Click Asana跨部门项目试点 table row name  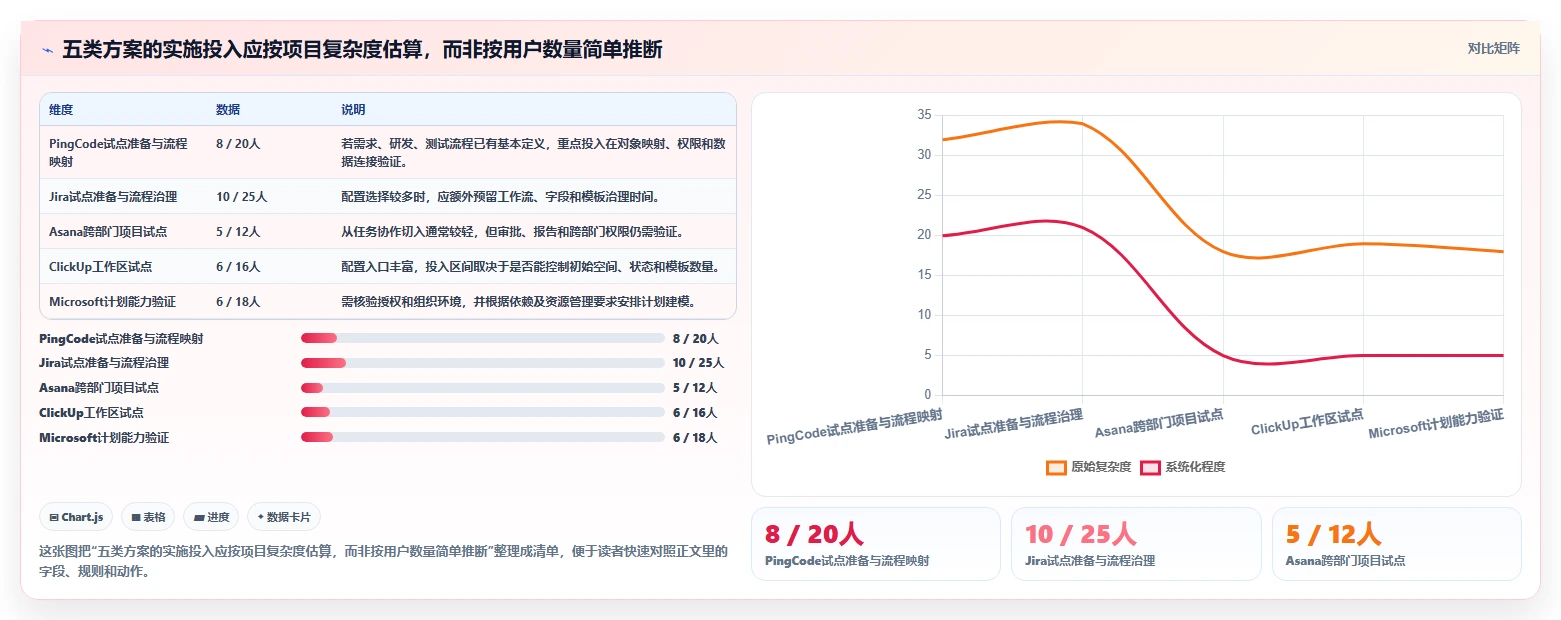click(x=108, y=231)
